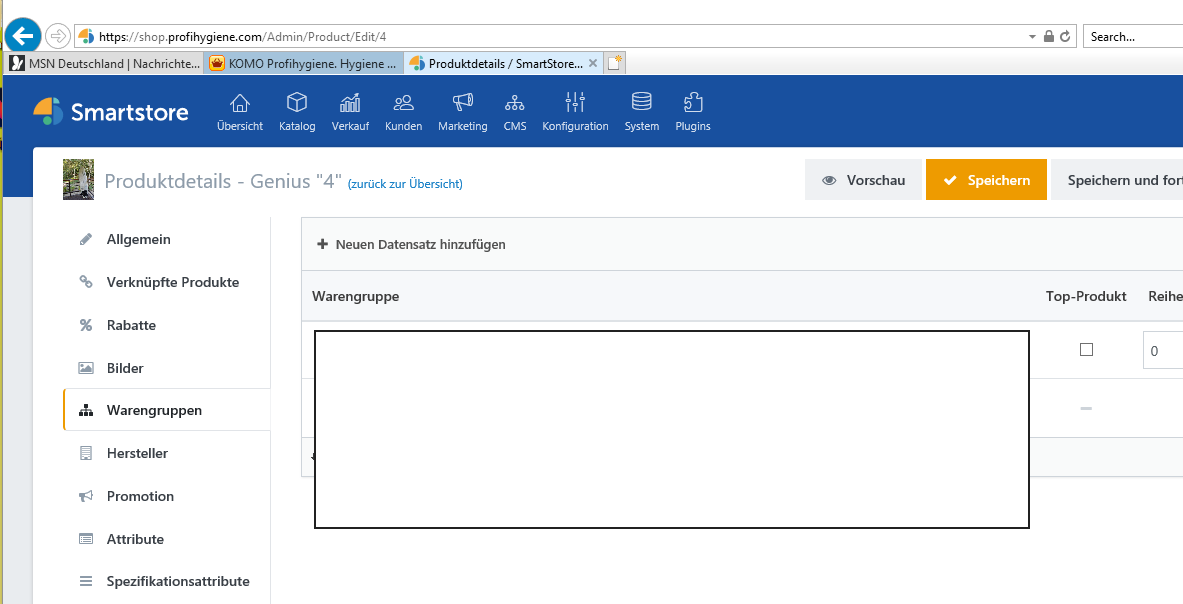Open the address bar autocomplete dropdown arrow
The image size is (1183, 604).
click(x=1032, y=35)
